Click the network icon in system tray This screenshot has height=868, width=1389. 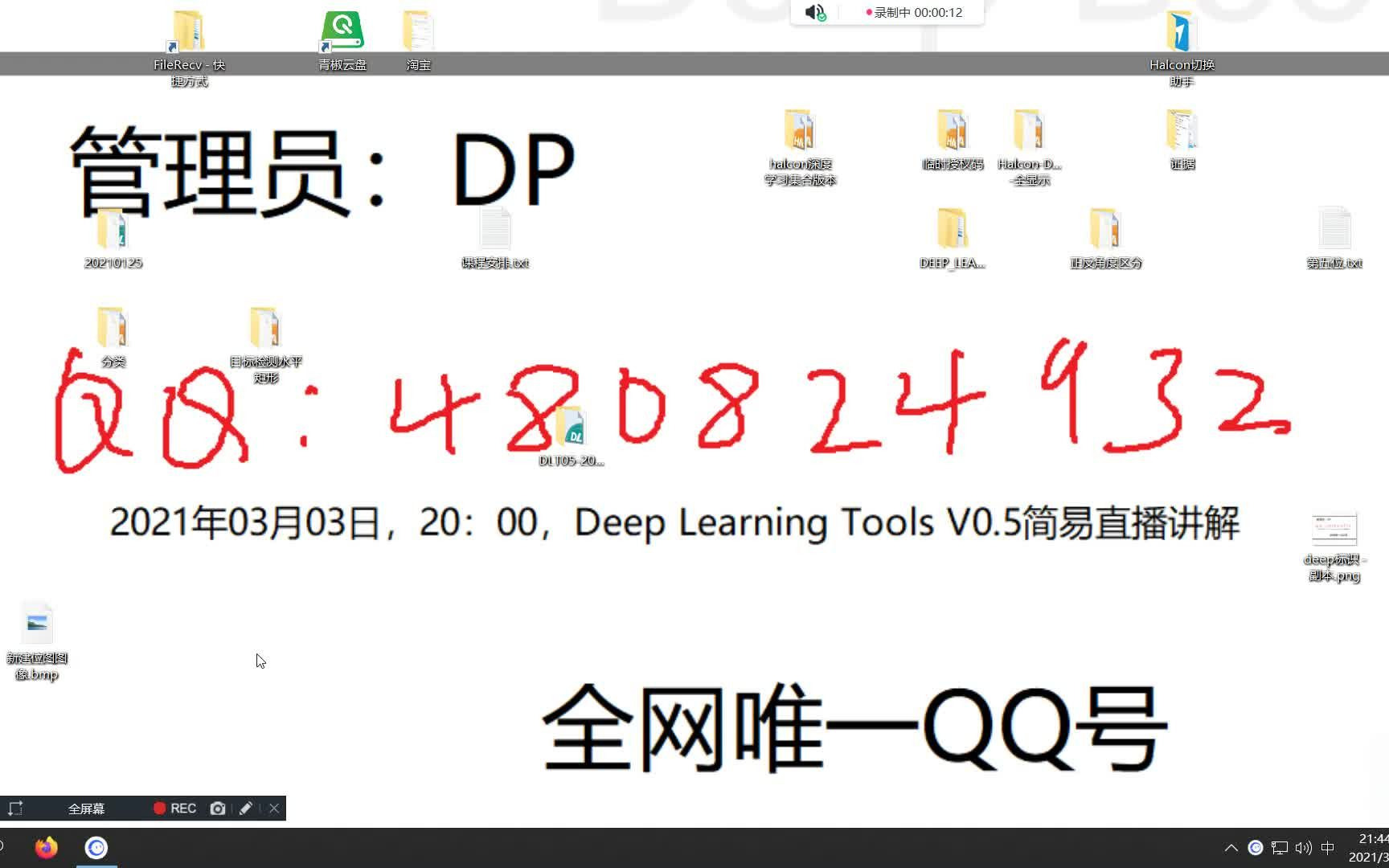tap(1279, 847)
